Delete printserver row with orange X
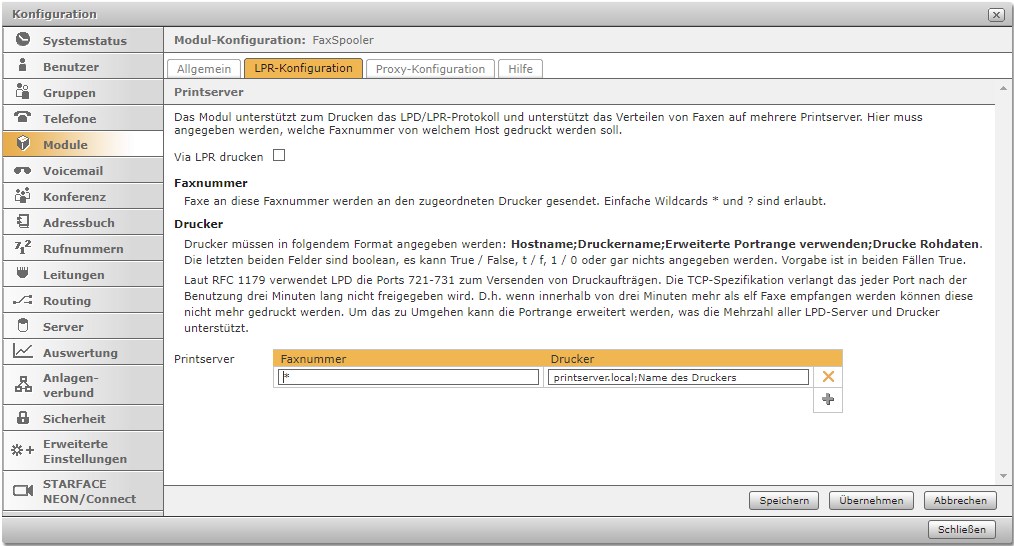This screenshot has width=1014, height=546. [x=827, y=377]
